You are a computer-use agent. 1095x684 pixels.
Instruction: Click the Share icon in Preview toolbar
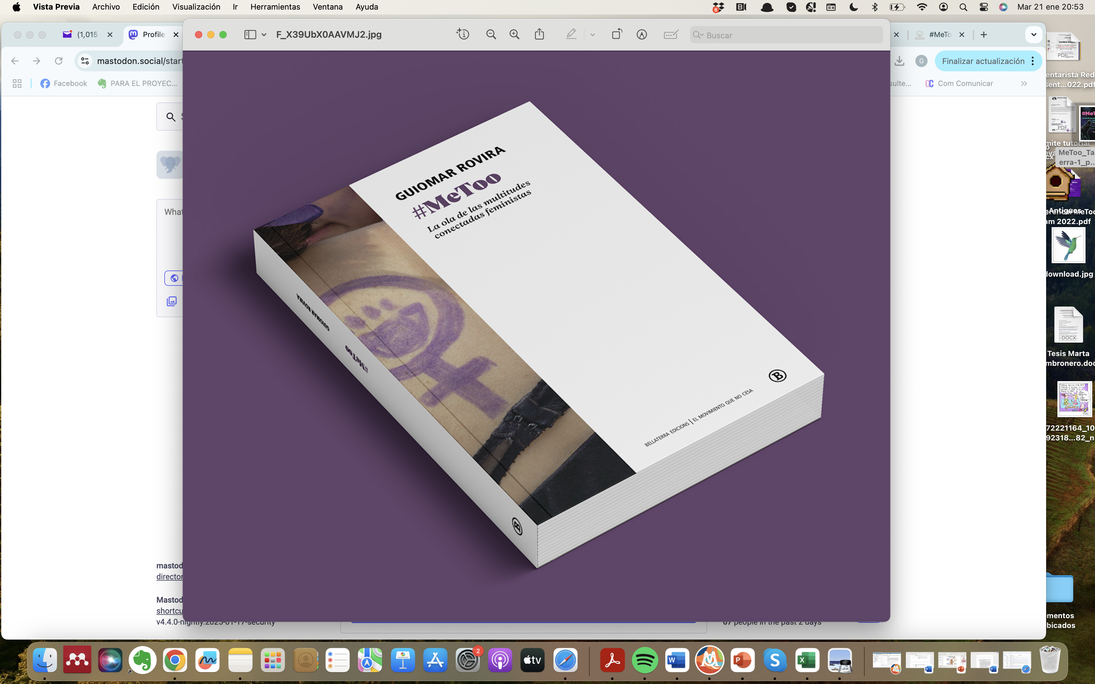(539, 34)
